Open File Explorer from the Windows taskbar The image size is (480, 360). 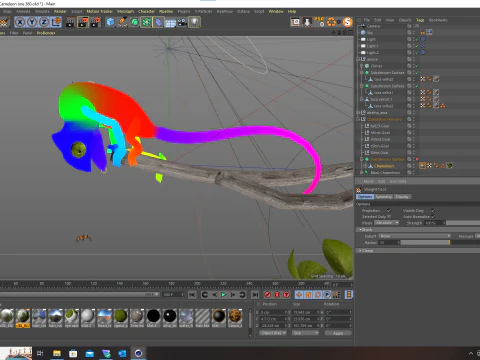(57, 353)
